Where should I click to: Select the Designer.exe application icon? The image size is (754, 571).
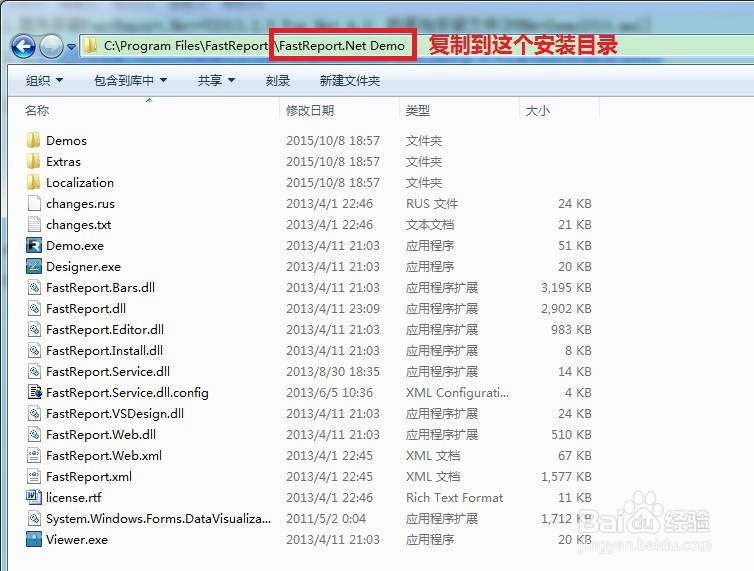(x=34, y=266)
